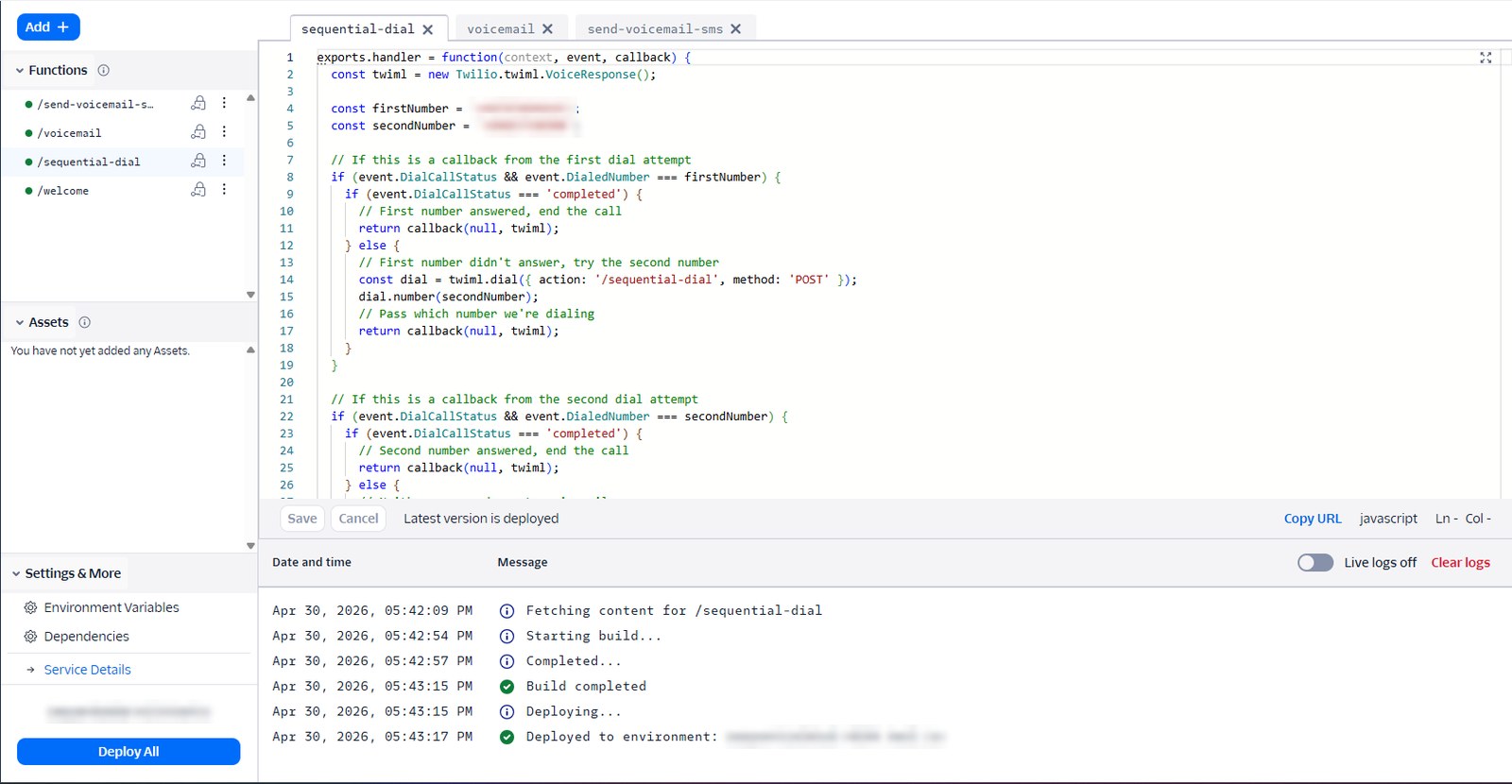1512x784 pixels.
Task: Close the sequential-dial editor tab
Action: point(428,29)
